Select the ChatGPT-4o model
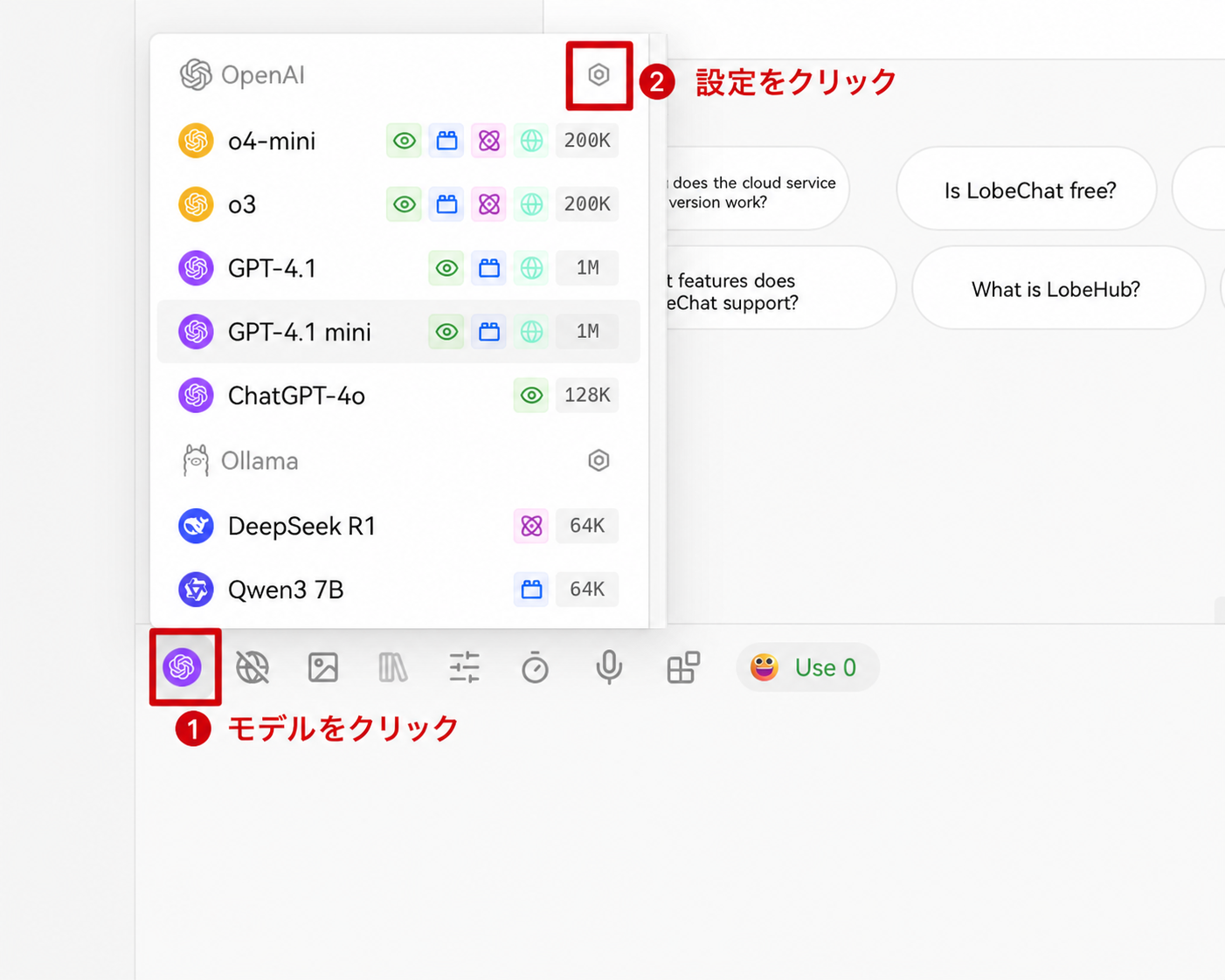Image resolution: width=1225 pixels, height=980 pixels. pos(398,396)
